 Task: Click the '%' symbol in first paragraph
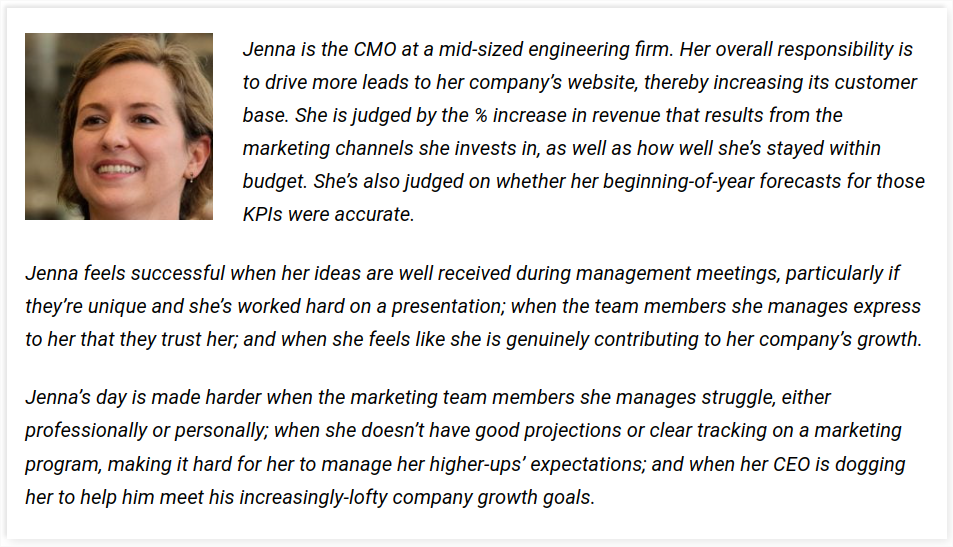pyautogui.click(x=481, y=115)
